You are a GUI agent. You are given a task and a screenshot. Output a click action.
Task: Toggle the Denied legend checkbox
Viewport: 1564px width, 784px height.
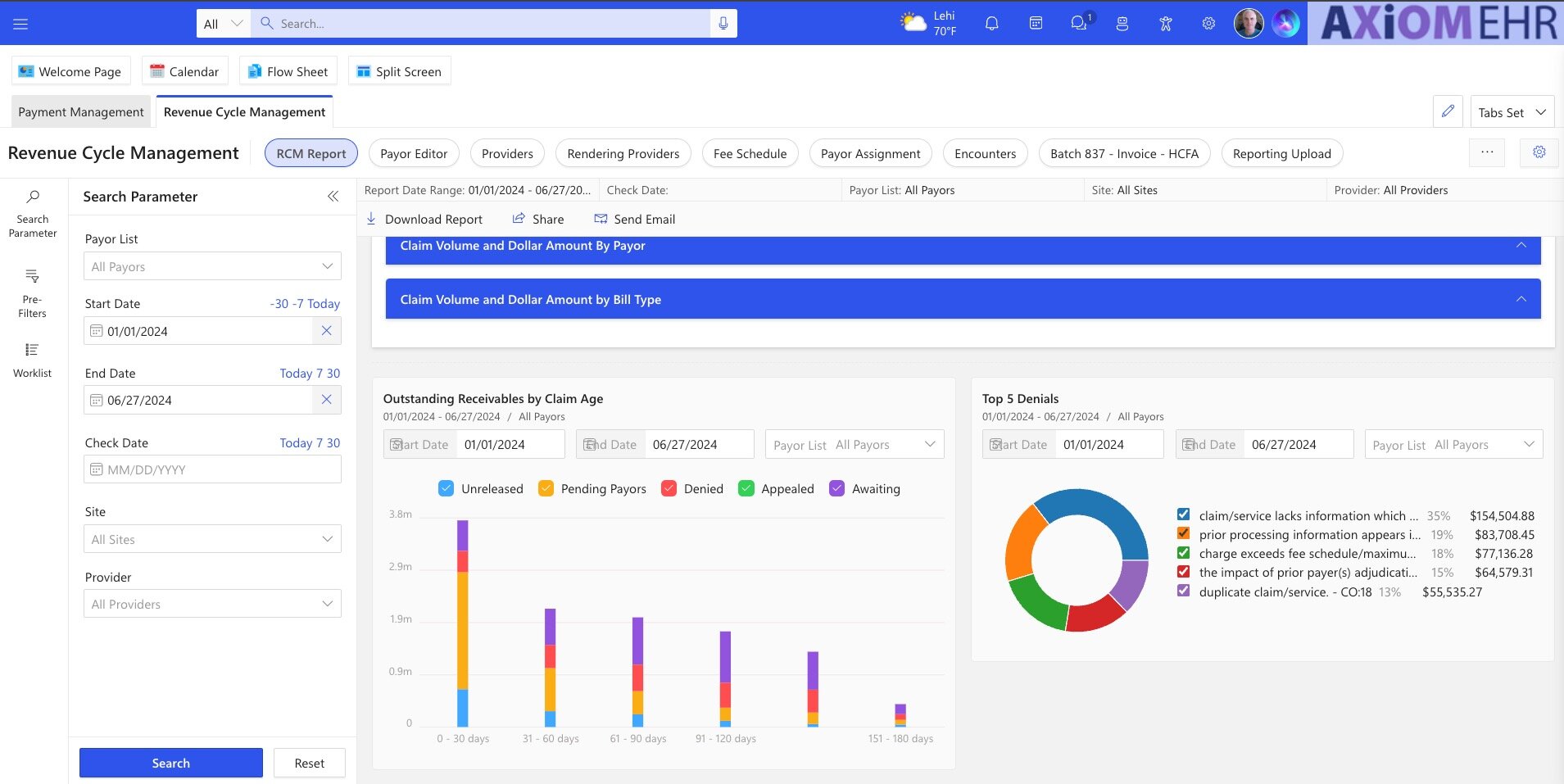(x=669, y=489)
